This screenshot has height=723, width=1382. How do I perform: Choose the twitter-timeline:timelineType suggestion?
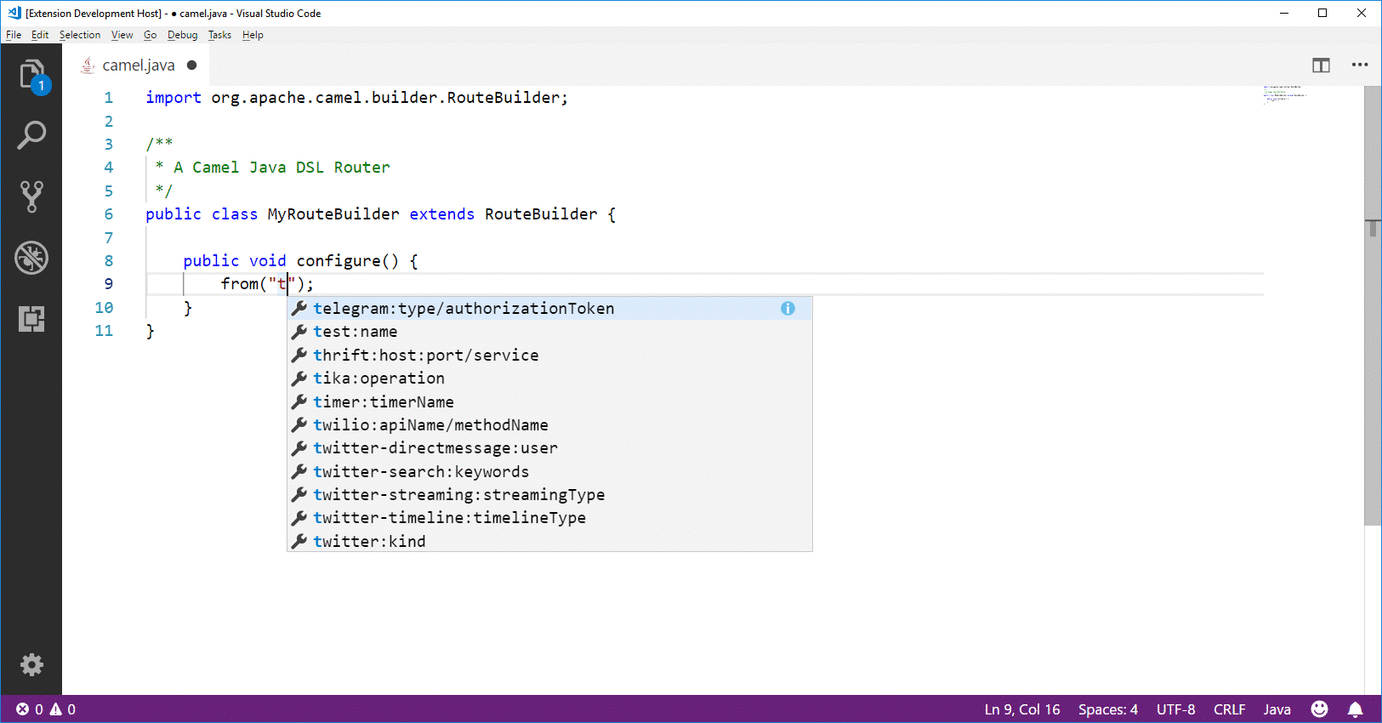(549, 518)
